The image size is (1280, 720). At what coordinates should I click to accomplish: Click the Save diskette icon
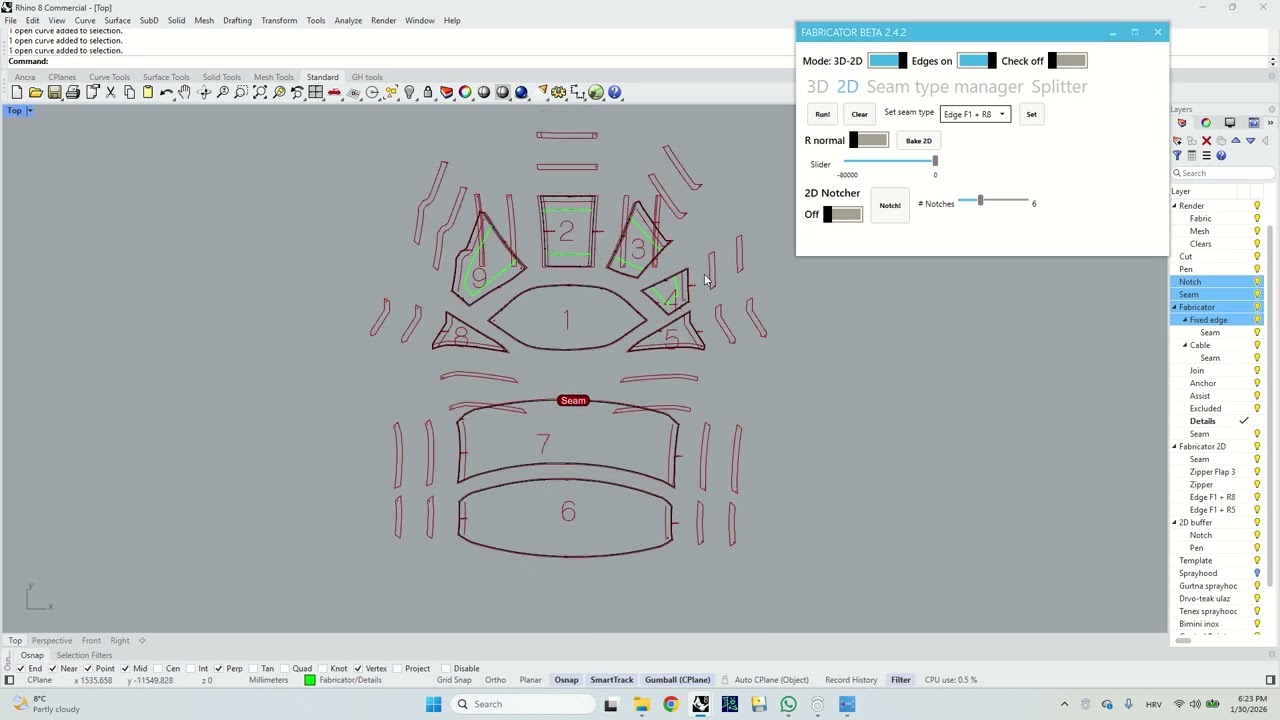click(x=54, y=92)
